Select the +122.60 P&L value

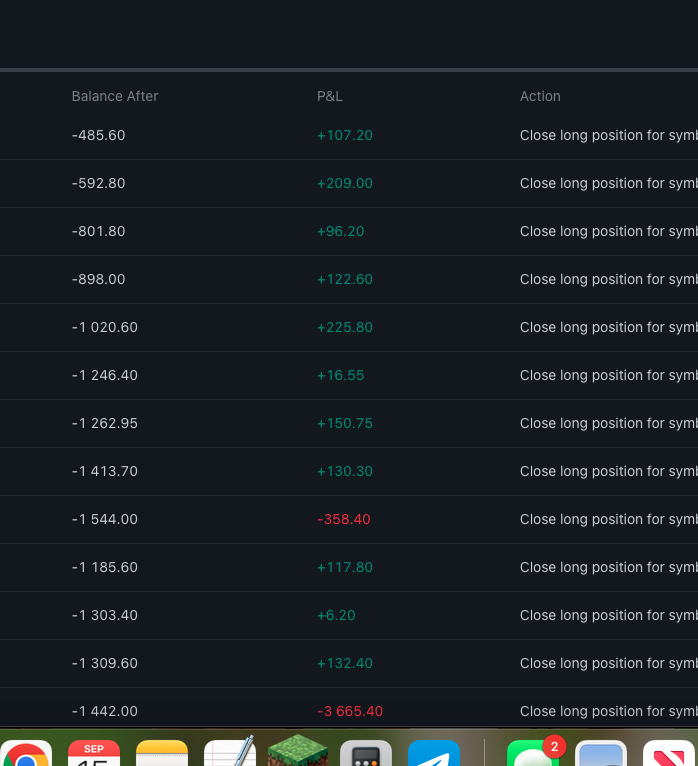345,279
